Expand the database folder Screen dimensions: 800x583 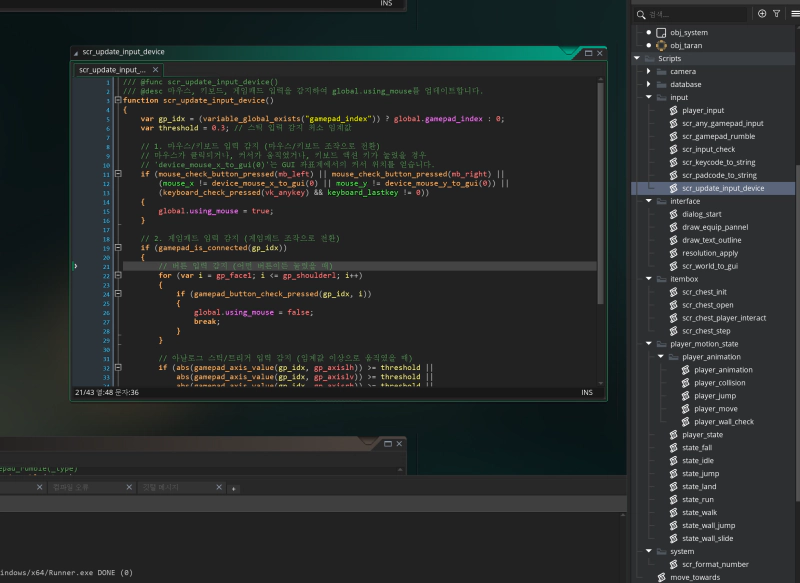(x=648, y=84)
